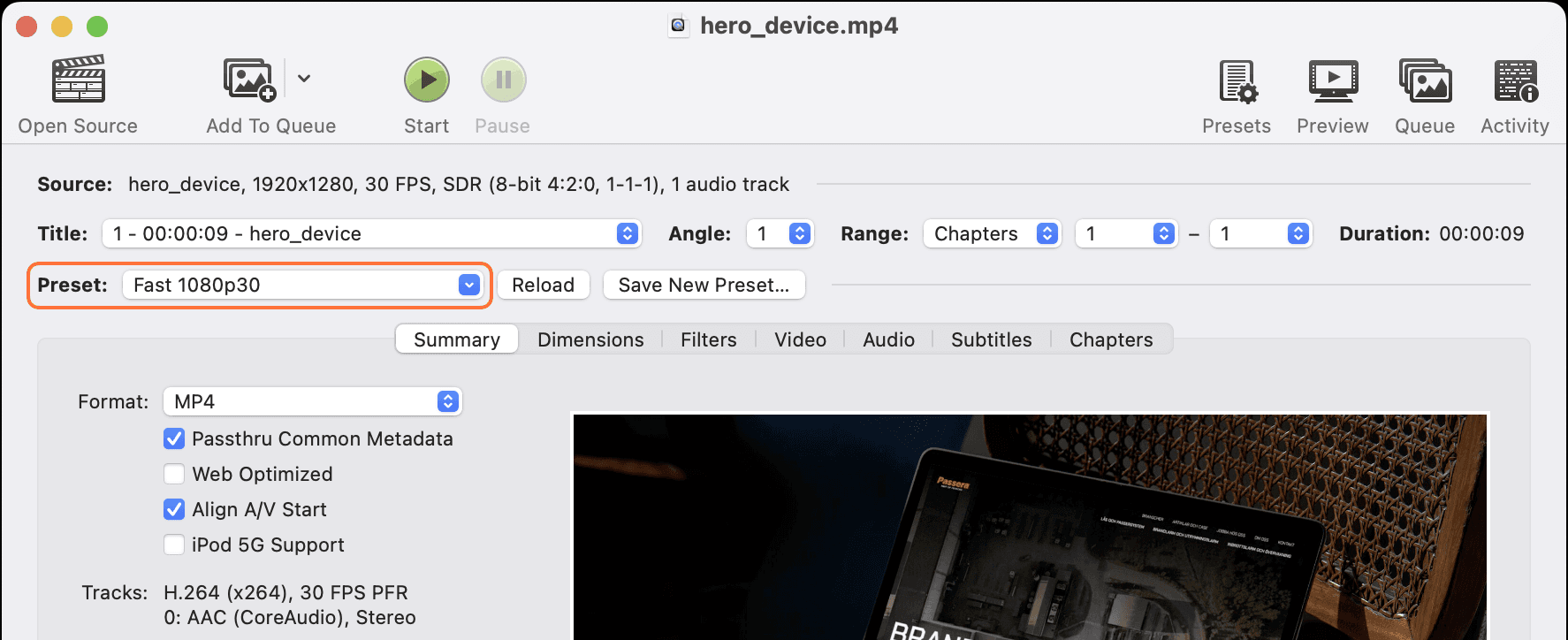Enable the Web Optimized checkbox
The image size is (1568, 640).
(174, 475)
